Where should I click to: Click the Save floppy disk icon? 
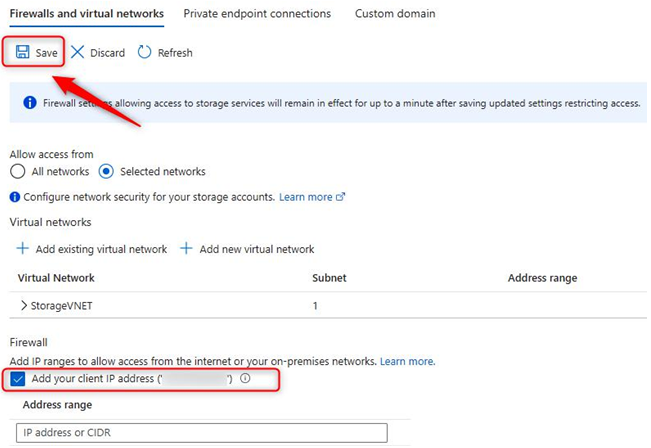22,52
